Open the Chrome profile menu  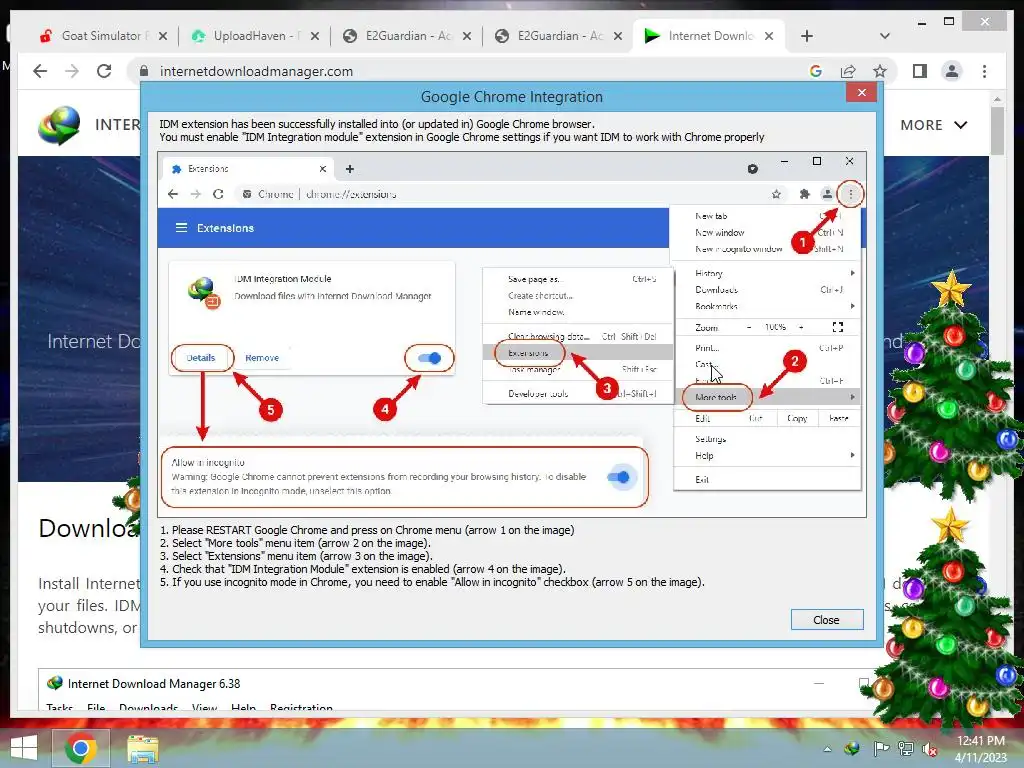[x=952, y=71]
